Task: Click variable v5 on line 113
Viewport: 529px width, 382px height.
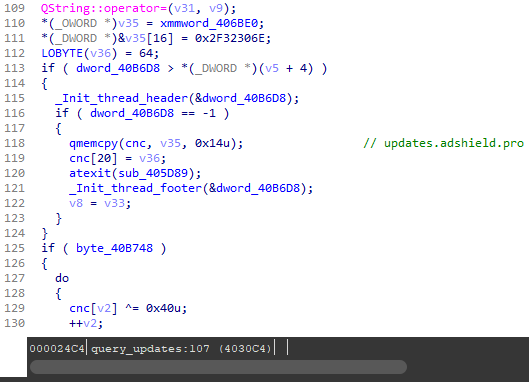Action: [x=272, y=68]
